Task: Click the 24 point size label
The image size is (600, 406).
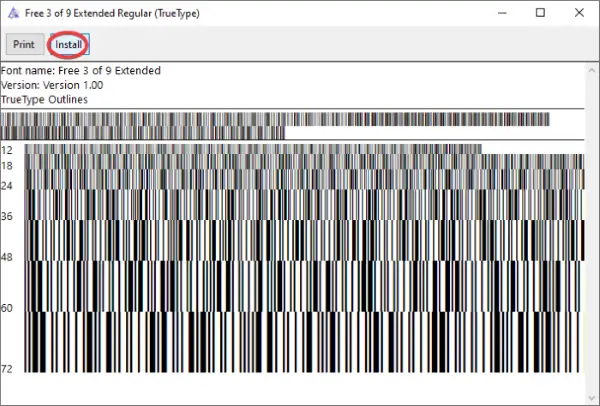Action: click(x=7, y=186)
